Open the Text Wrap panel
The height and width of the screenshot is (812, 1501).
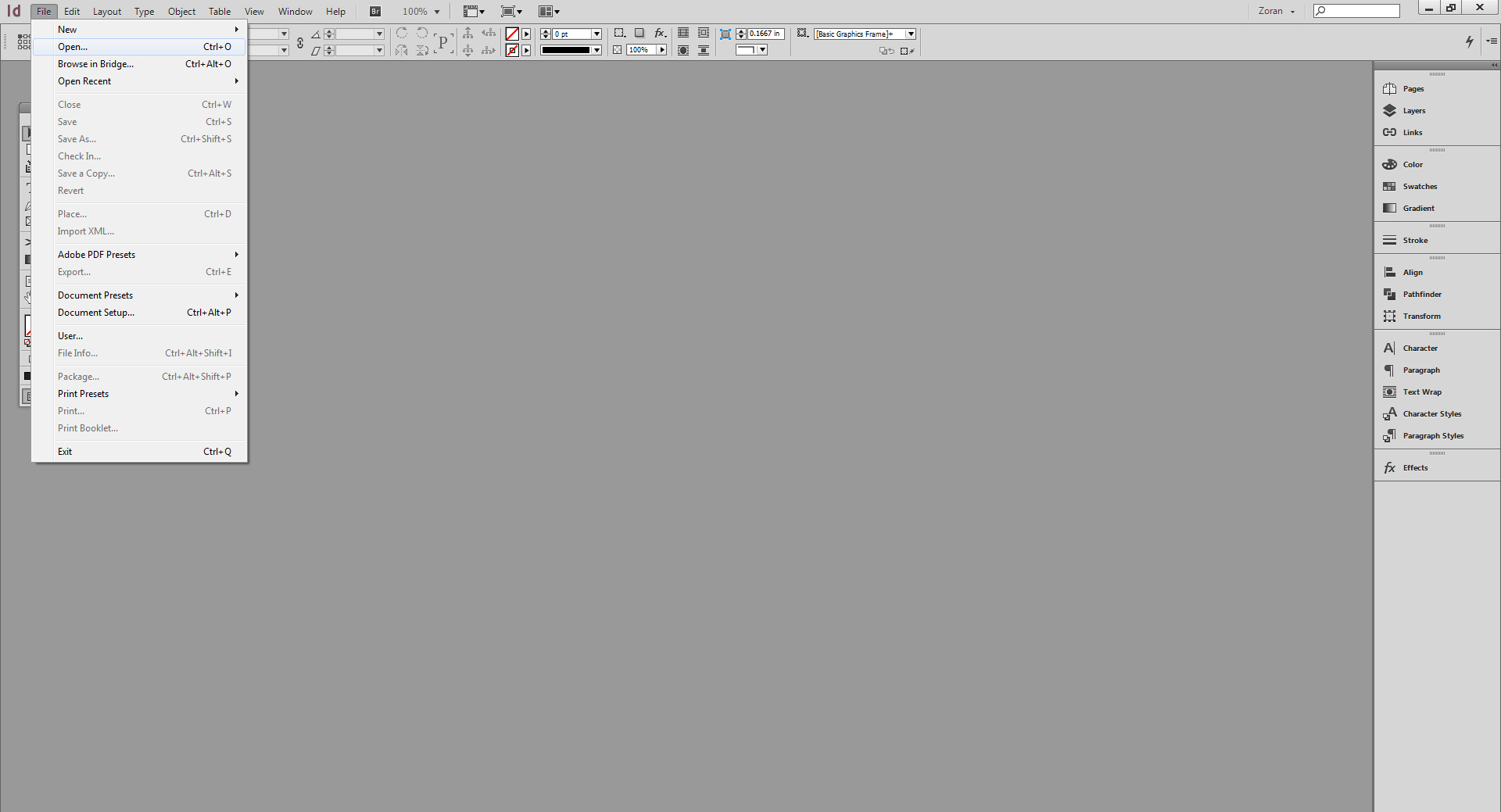pos(1412,392)
